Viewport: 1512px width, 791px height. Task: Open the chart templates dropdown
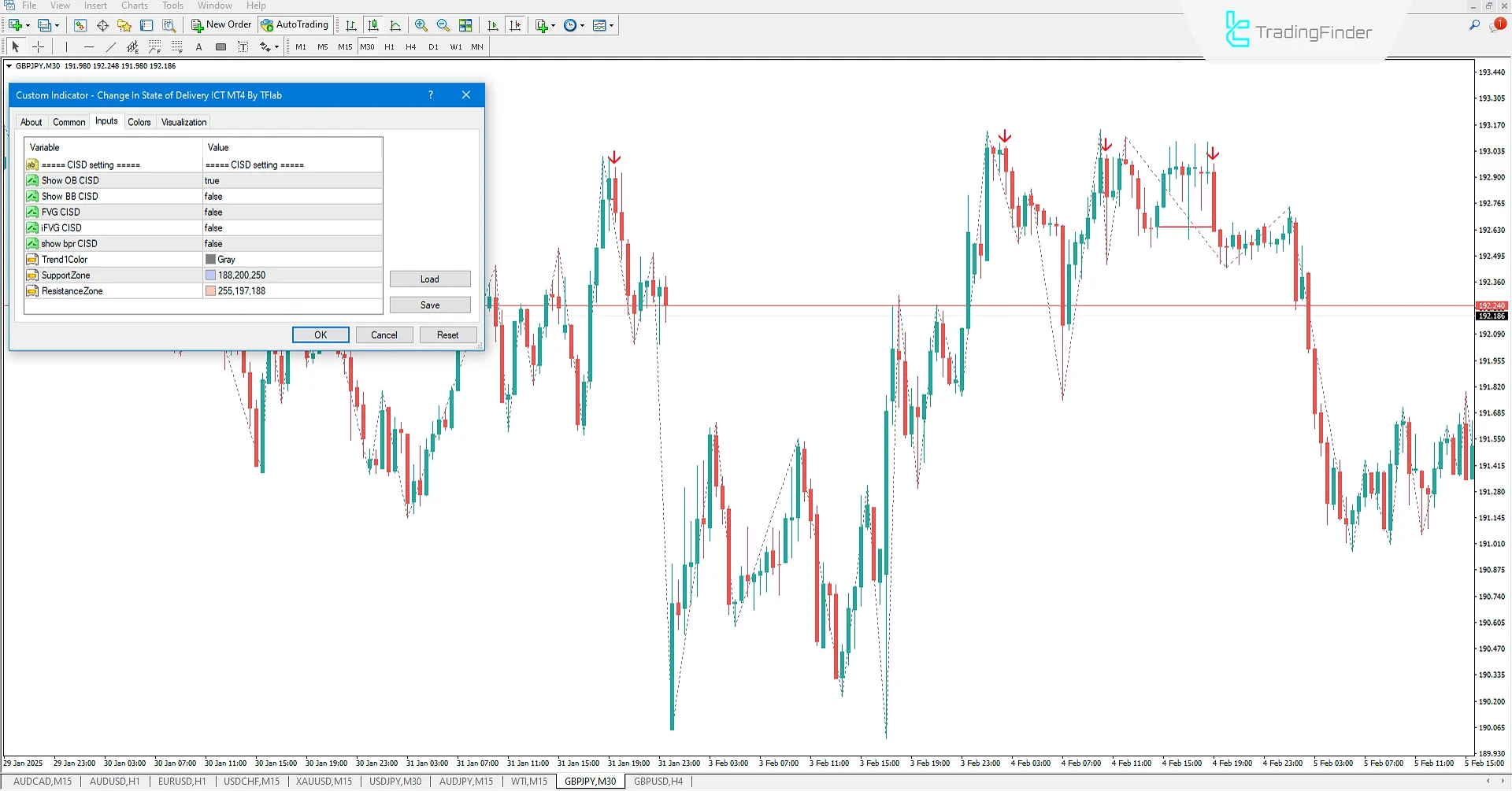click(x=611, y=24)
